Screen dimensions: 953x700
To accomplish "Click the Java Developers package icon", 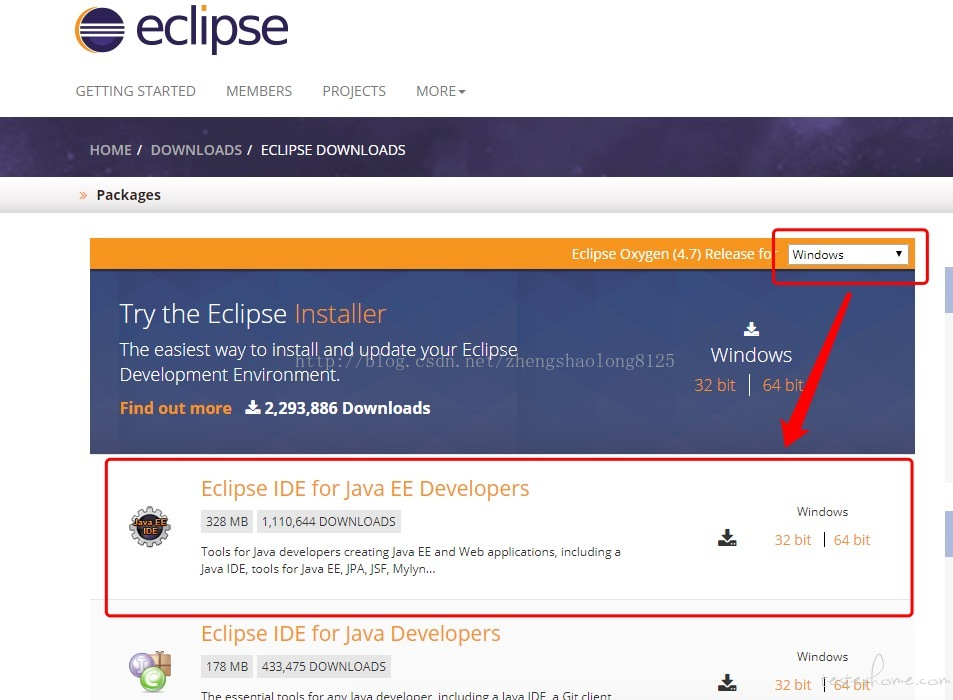I will (x=150, y=671).
